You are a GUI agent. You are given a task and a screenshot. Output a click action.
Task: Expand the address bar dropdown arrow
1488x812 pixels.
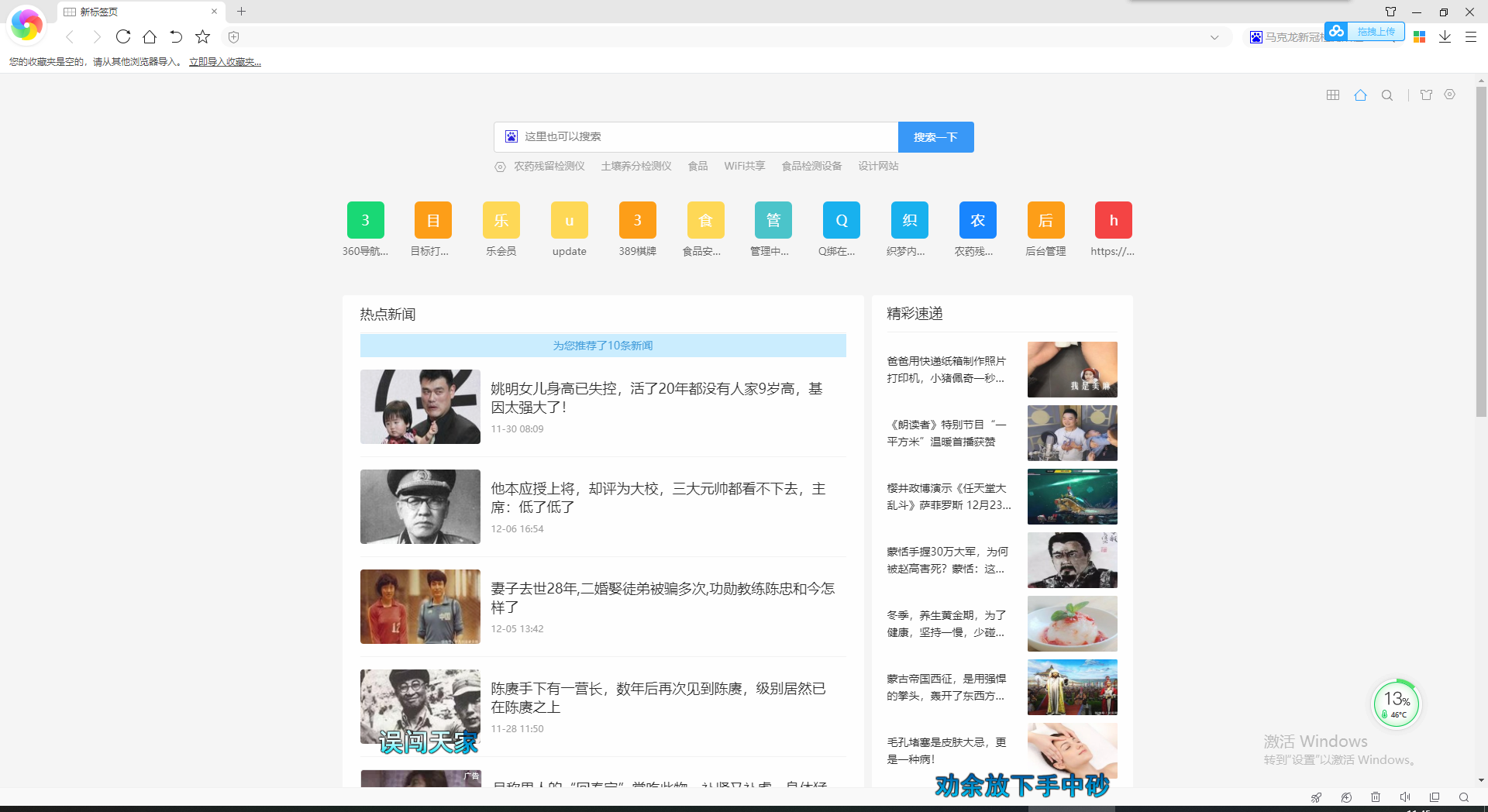[x=1214, y=37]
